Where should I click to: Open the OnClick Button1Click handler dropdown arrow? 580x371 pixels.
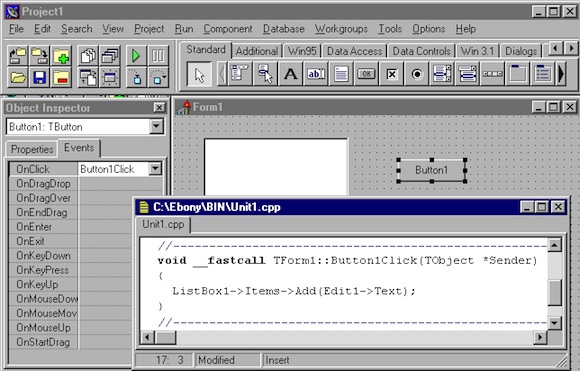(155, 169)
